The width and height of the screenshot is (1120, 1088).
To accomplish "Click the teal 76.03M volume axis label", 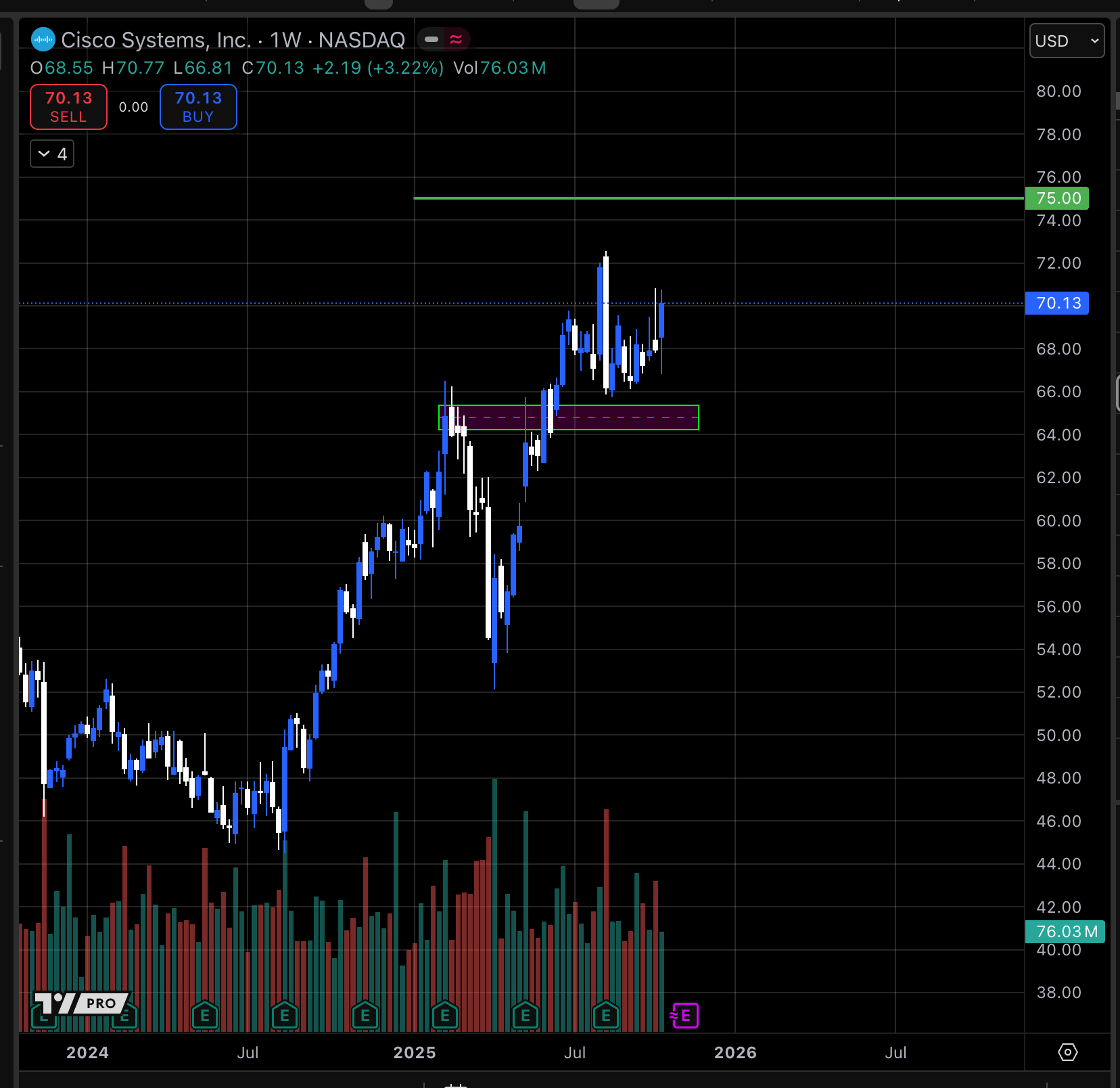I will click(x=1065, y=932).
